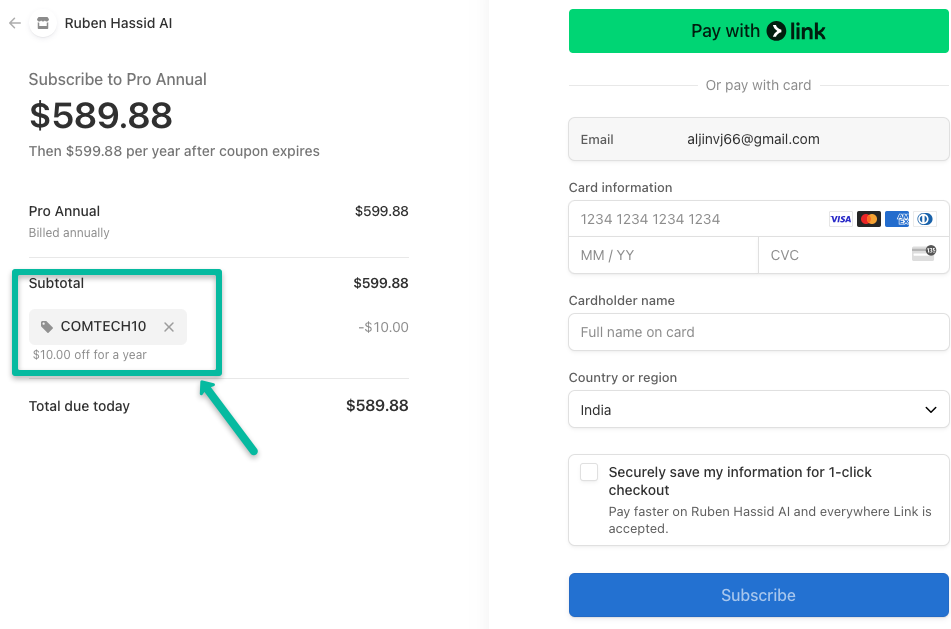Open the Country or region dropdown
This screenshot has width=951, height=629.
coord(758,410)
